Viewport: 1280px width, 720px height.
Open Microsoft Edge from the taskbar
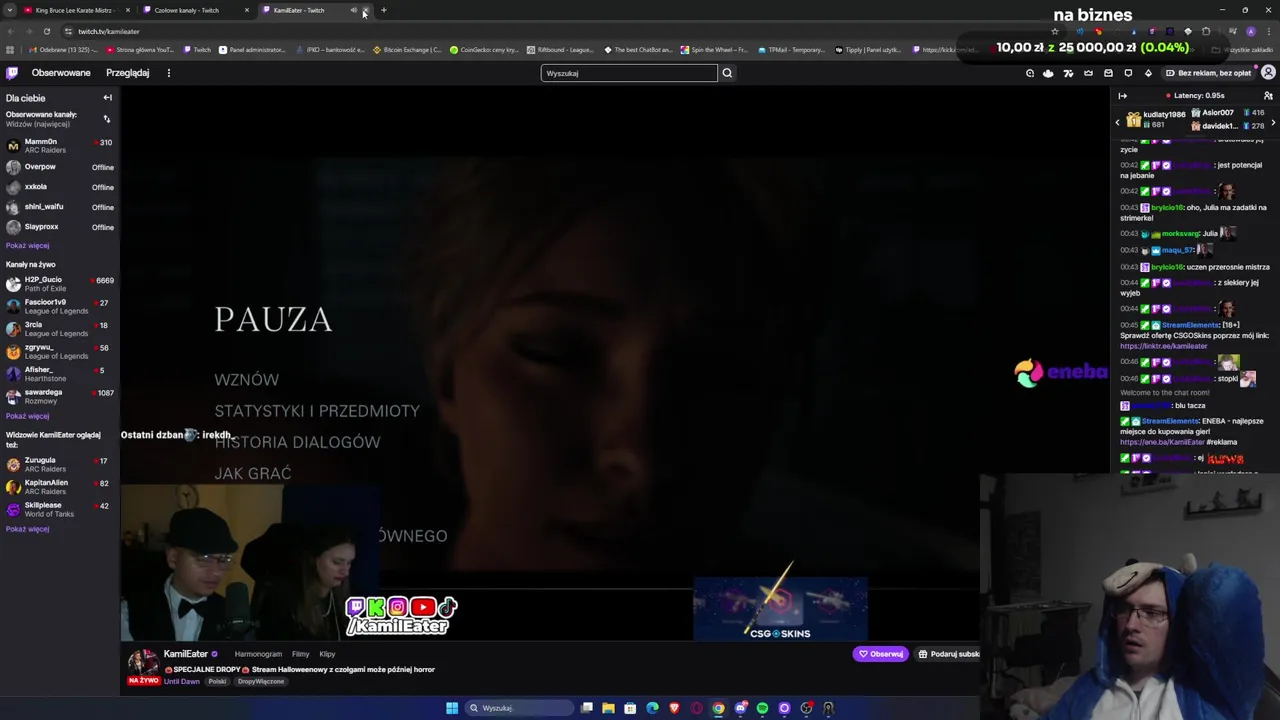click(x=652, y=708)
